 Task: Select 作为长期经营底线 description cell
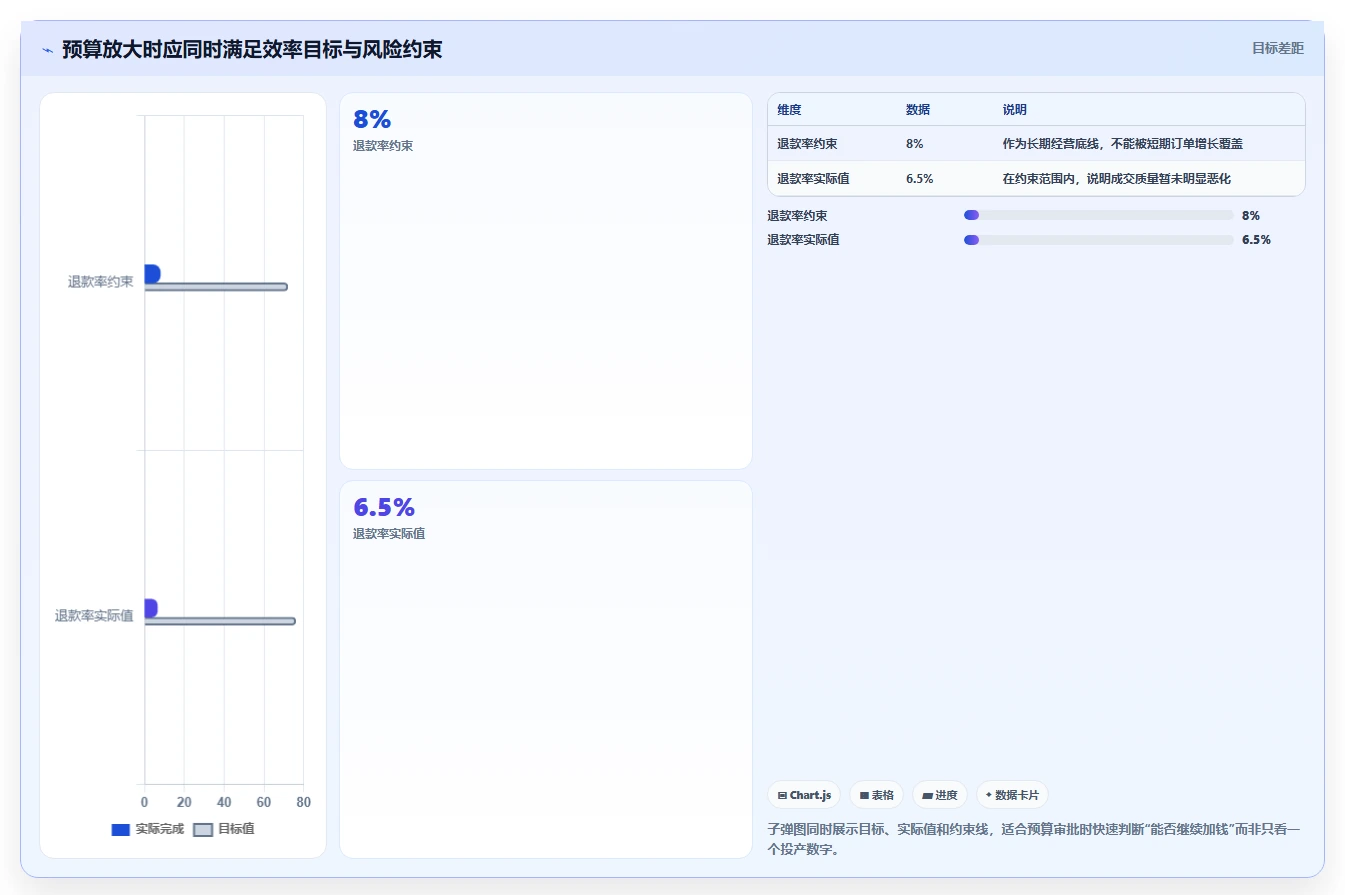click(x=1122, y=144)
